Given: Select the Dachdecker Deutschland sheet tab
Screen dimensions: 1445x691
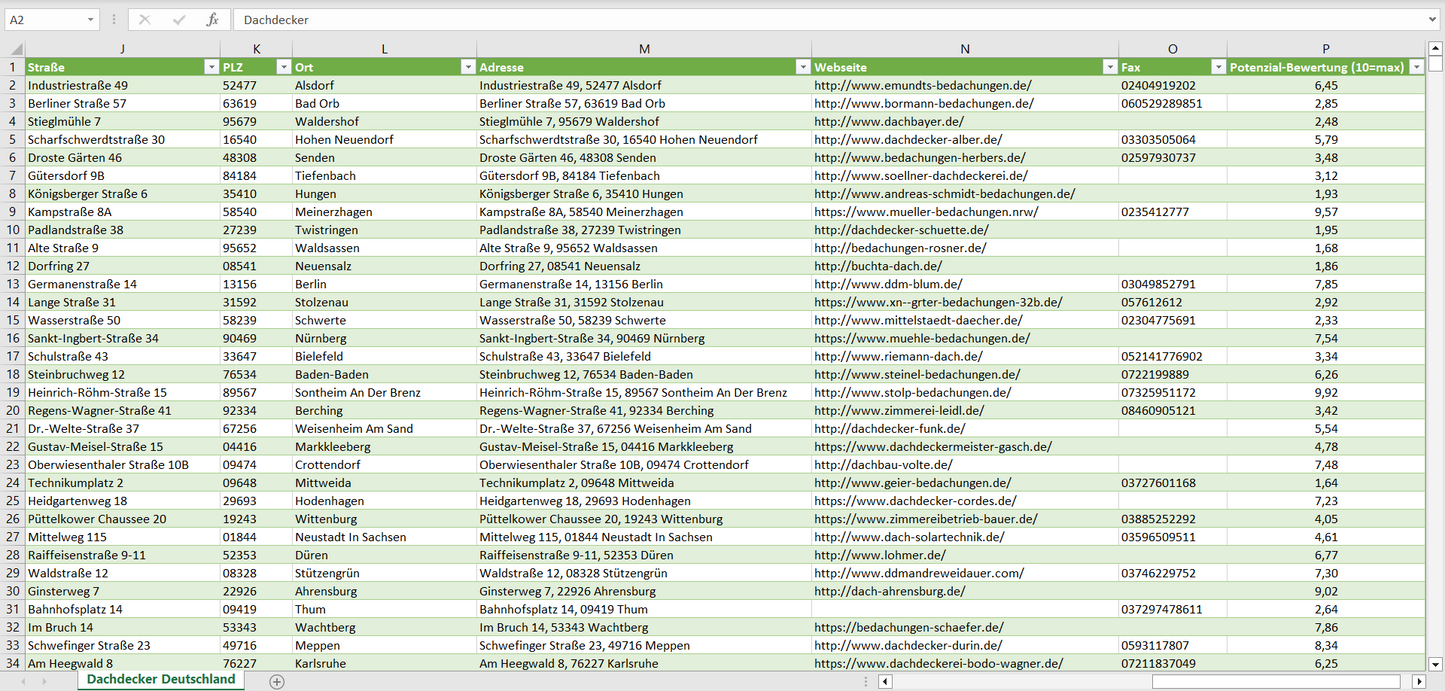Looking at the screenshot, I should [x=161, y=680].
